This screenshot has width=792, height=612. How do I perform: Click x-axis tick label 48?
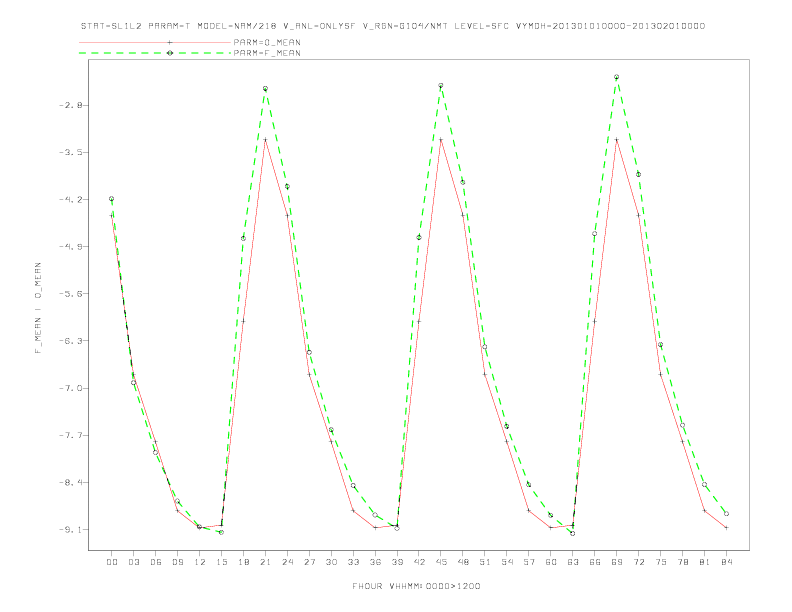(463, 562)
